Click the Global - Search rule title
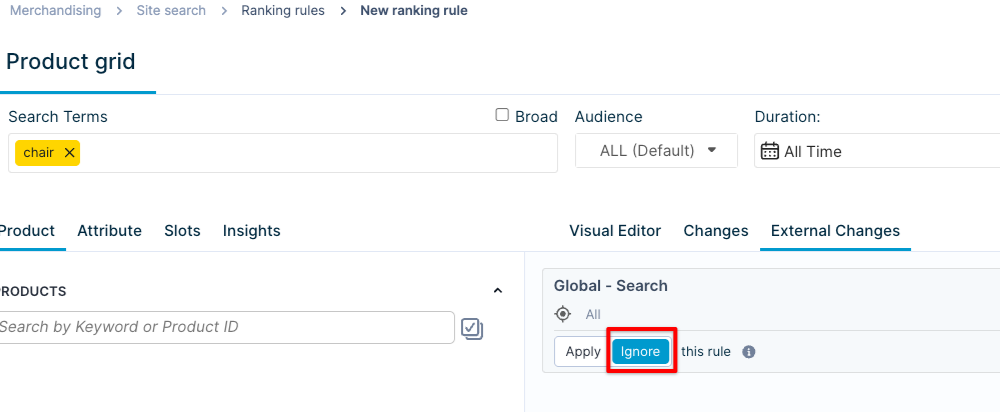 coord(610,286)
